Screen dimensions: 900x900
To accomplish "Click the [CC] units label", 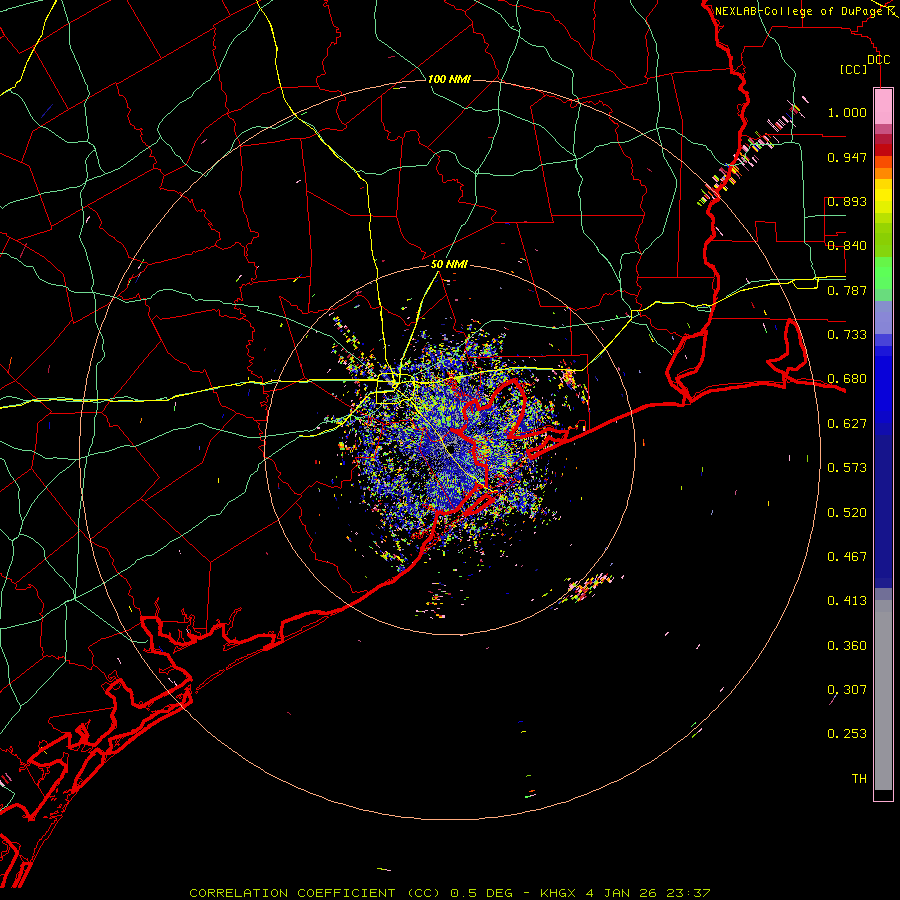I will [x=854, y=69].
